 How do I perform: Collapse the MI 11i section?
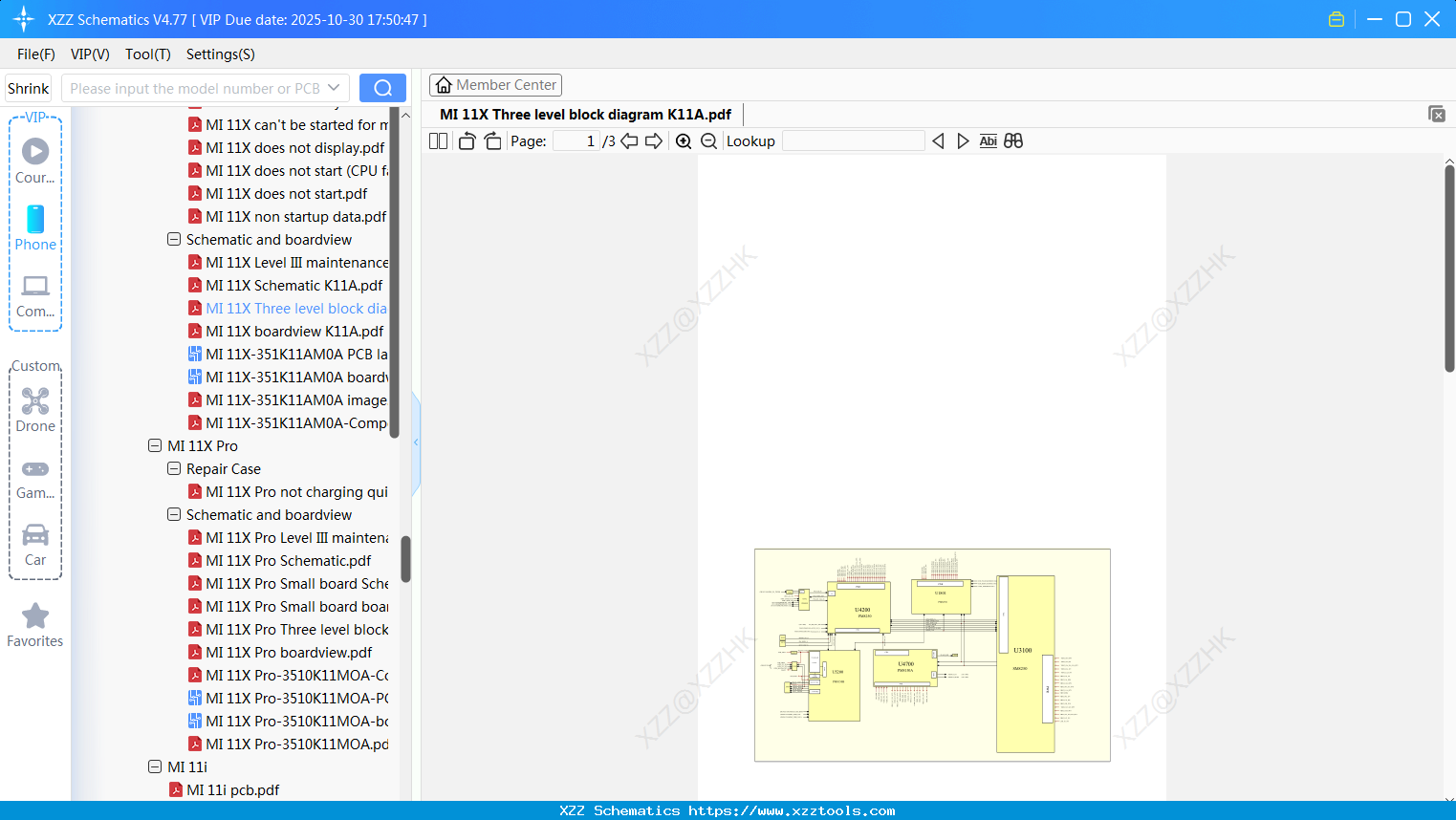pos(155,766)
